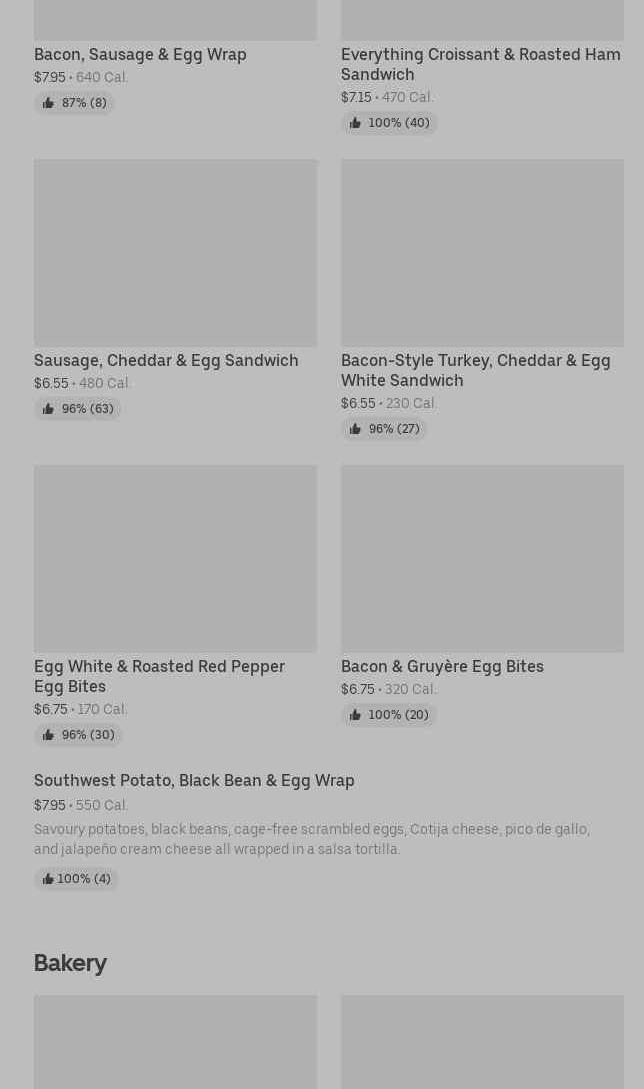Select the Sausage, Cheddar & Egg Sandwich title
Image resolution: width=644 pixels, height=1089 pixels.
(x=166, y=360)
